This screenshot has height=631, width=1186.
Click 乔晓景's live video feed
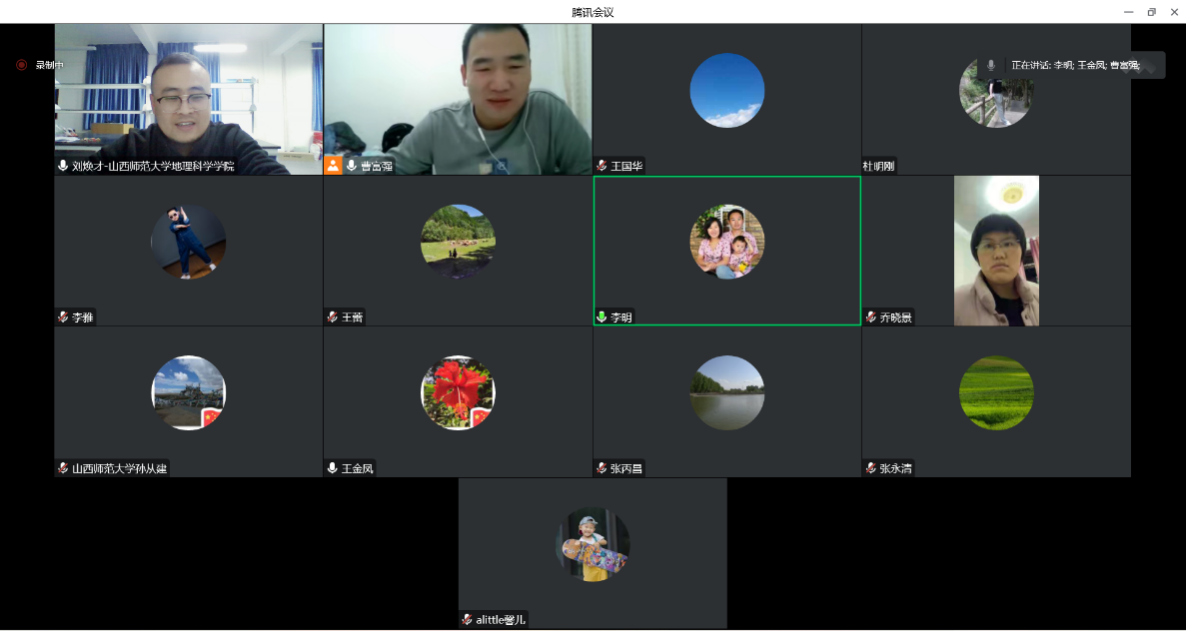[996, 250]
